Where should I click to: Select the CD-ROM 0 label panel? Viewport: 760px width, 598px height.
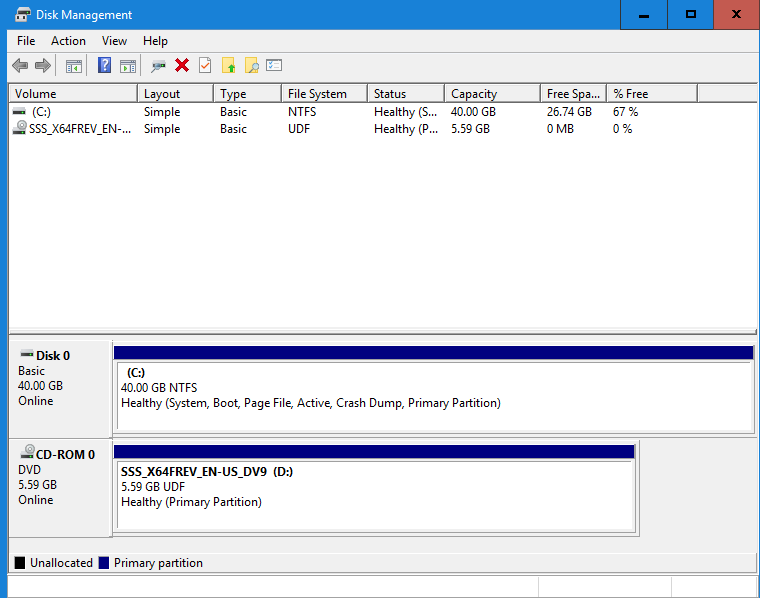[x=61, y=488]
